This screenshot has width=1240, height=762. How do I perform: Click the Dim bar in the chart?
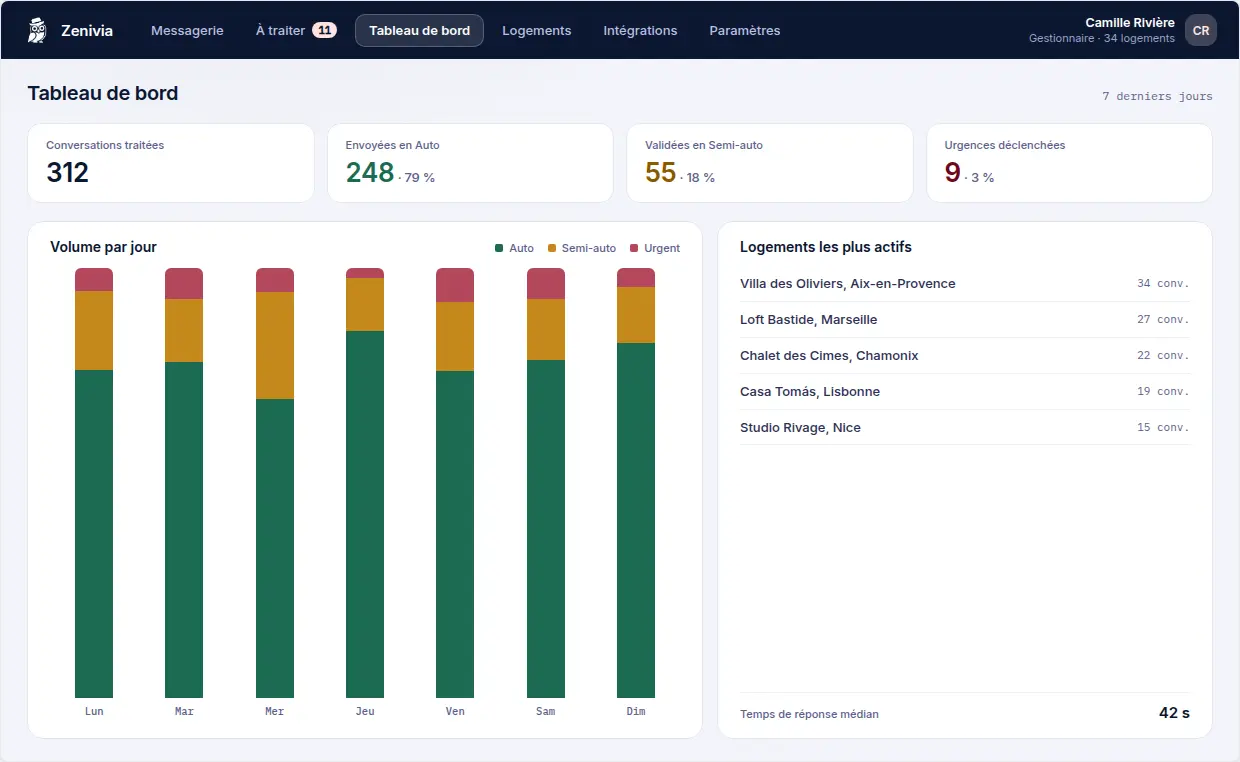[x=636, y=483]
